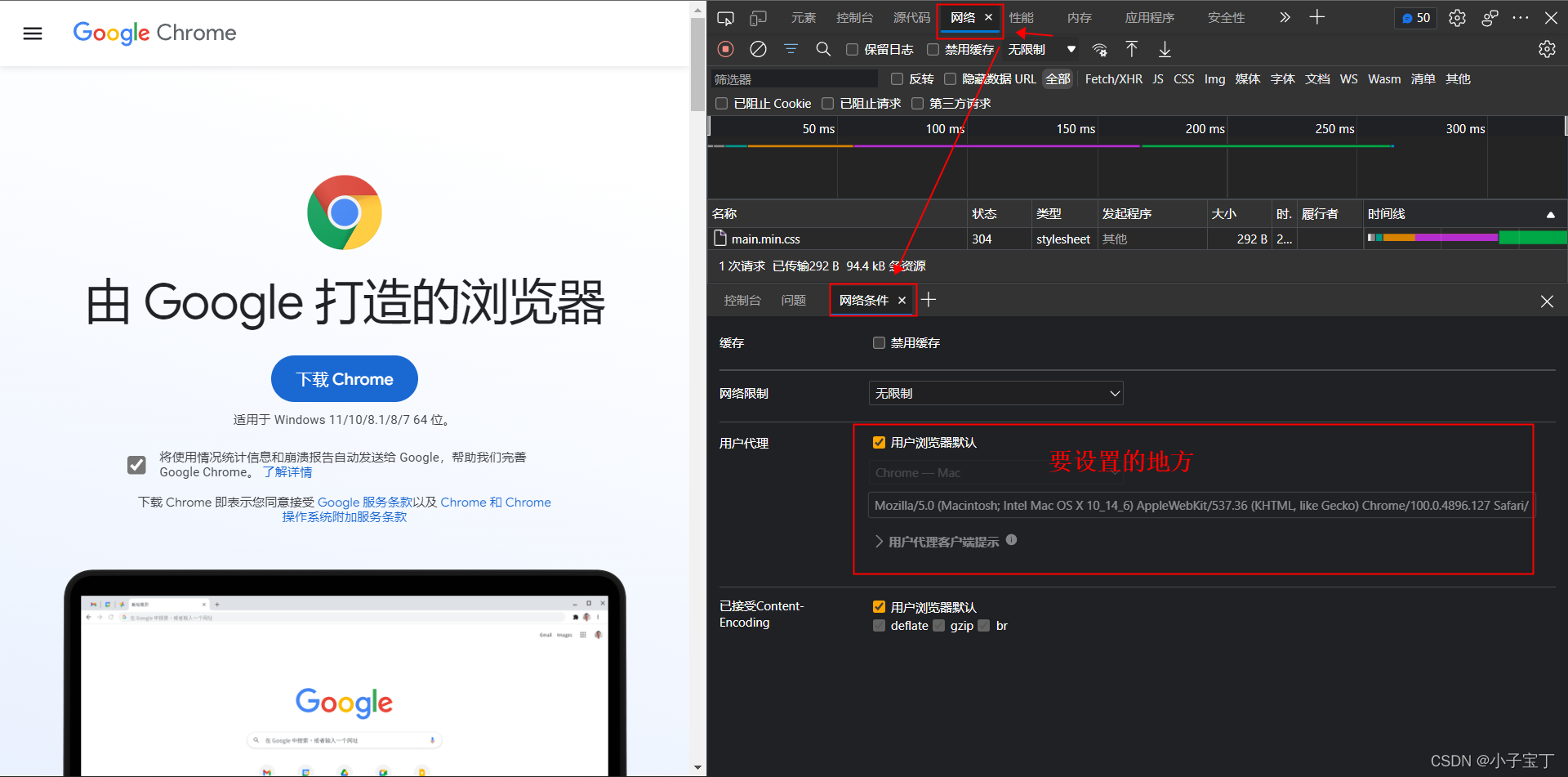1568x777 pixels.
Task: Filter requests by Img type
Action: pos(1214,79)
